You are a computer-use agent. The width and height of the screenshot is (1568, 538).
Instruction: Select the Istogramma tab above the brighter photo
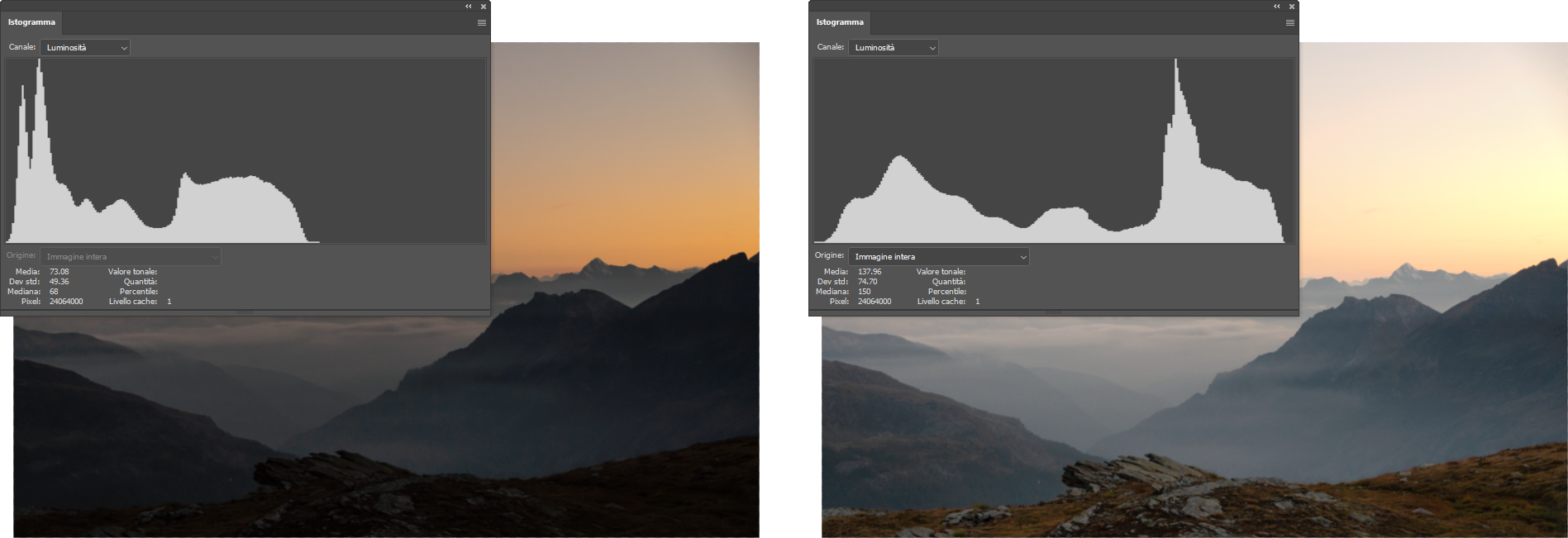[x=840, y=22]
